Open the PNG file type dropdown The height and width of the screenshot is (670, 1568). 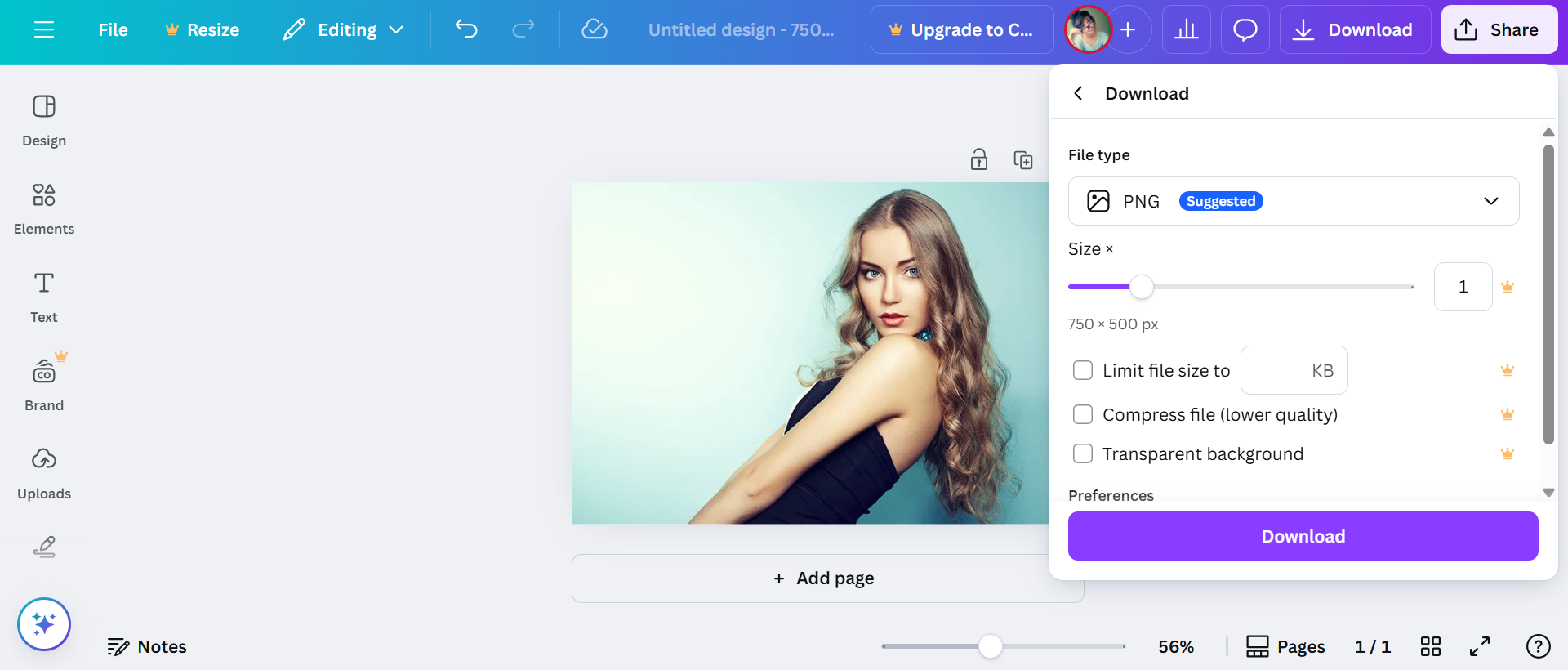click(1294, 201)
